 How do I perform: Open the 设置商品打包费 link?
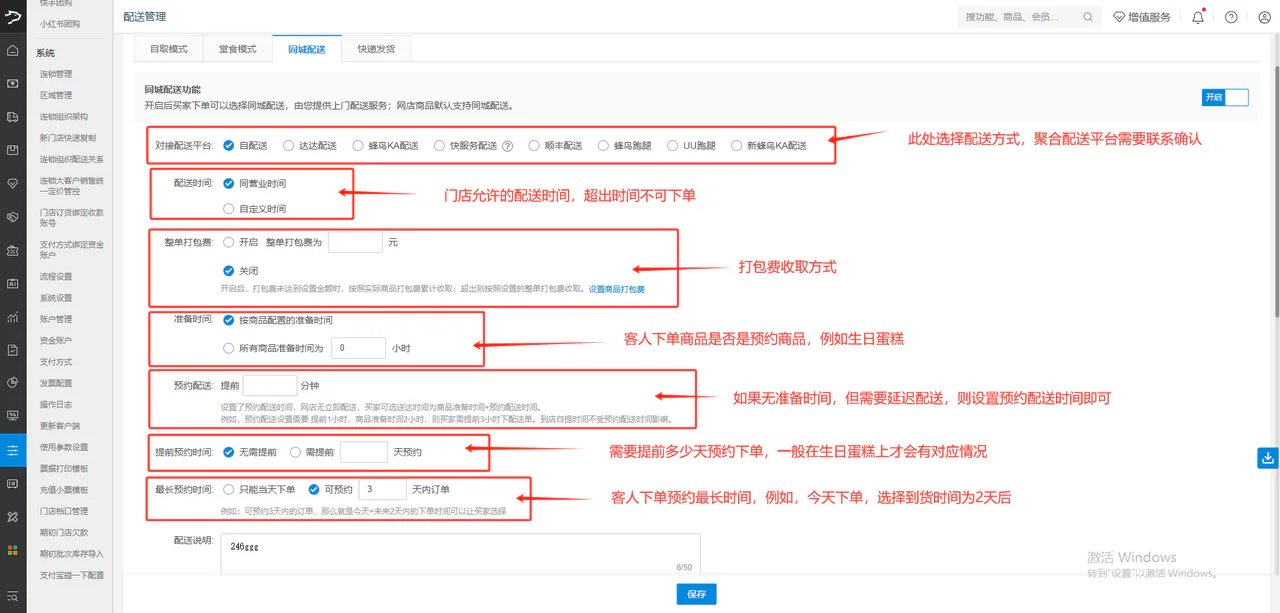coord(616,289)
